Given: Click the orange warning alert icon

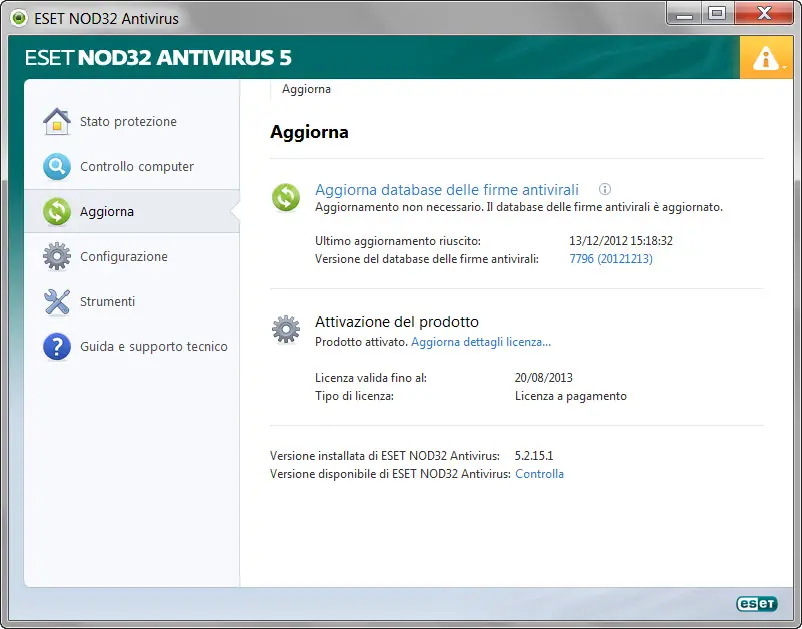Looking at the screenshot, I should [766, 58].
